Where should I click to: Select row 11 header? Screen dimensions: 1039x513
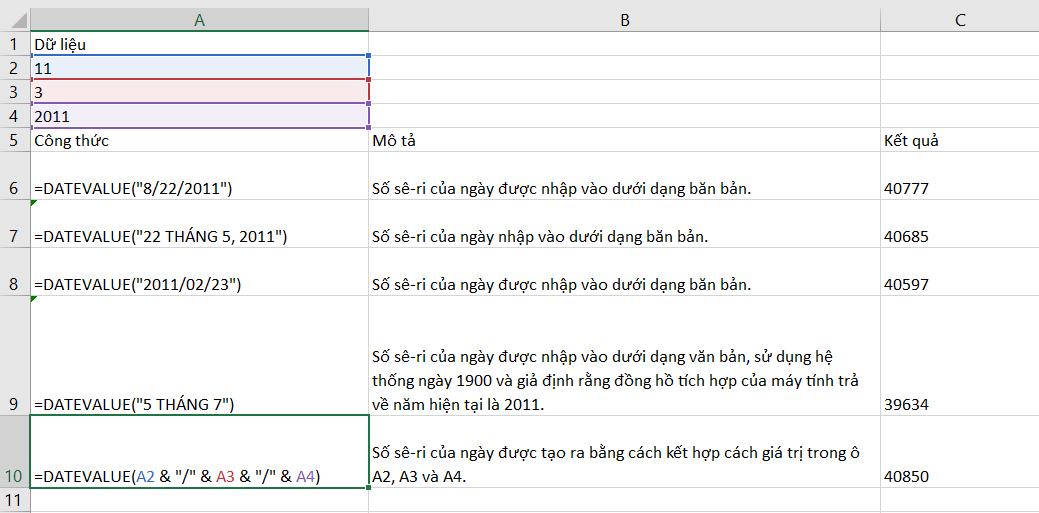click(15, 499)
